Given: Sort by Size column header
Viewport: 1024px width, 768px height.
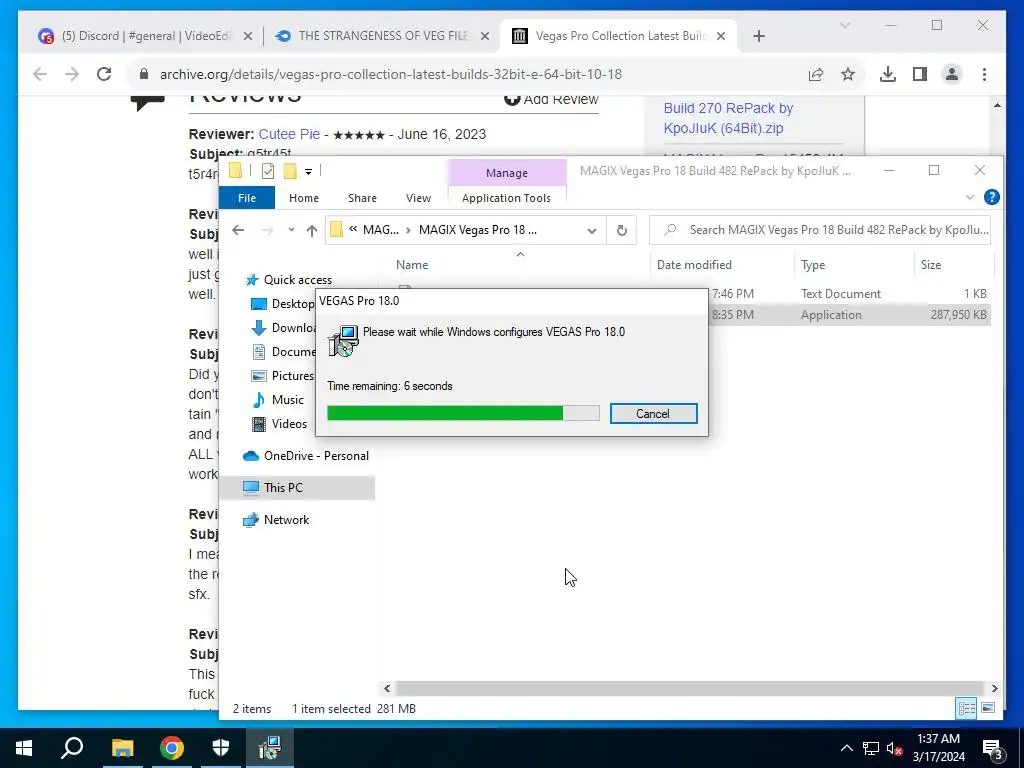Looking at the screenshot, I should (931, 264).
